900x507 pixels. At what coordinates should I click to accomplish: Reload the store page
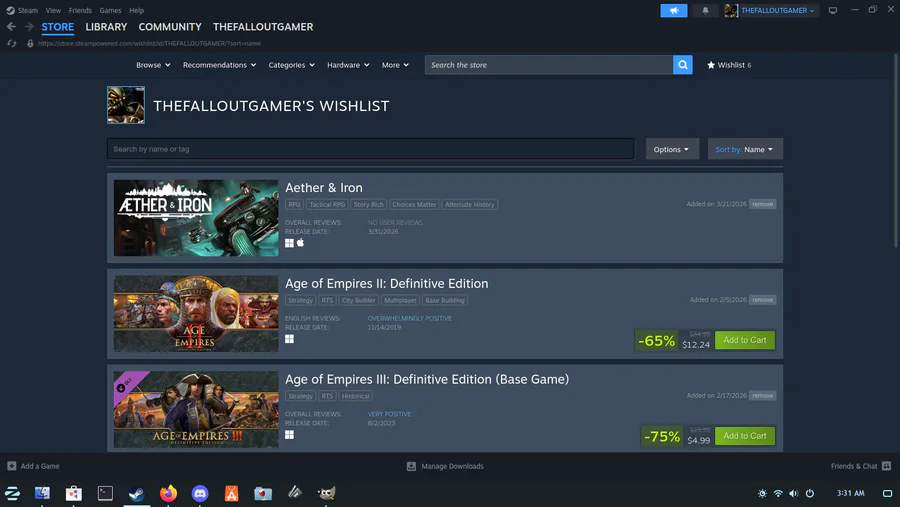(11, 43)
